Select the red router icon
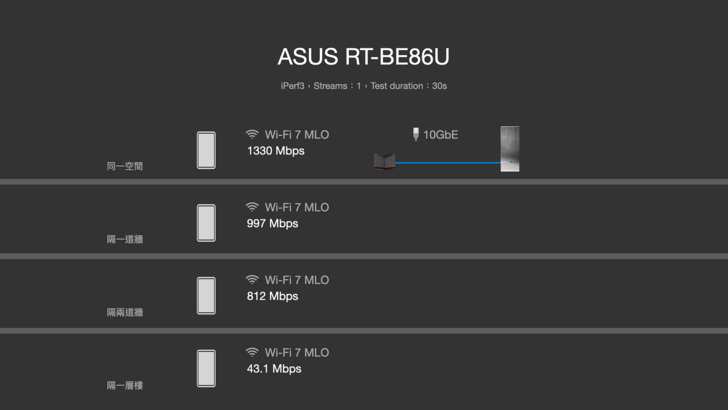This screenshot has width=728, height=410. [x=385, y=160]
